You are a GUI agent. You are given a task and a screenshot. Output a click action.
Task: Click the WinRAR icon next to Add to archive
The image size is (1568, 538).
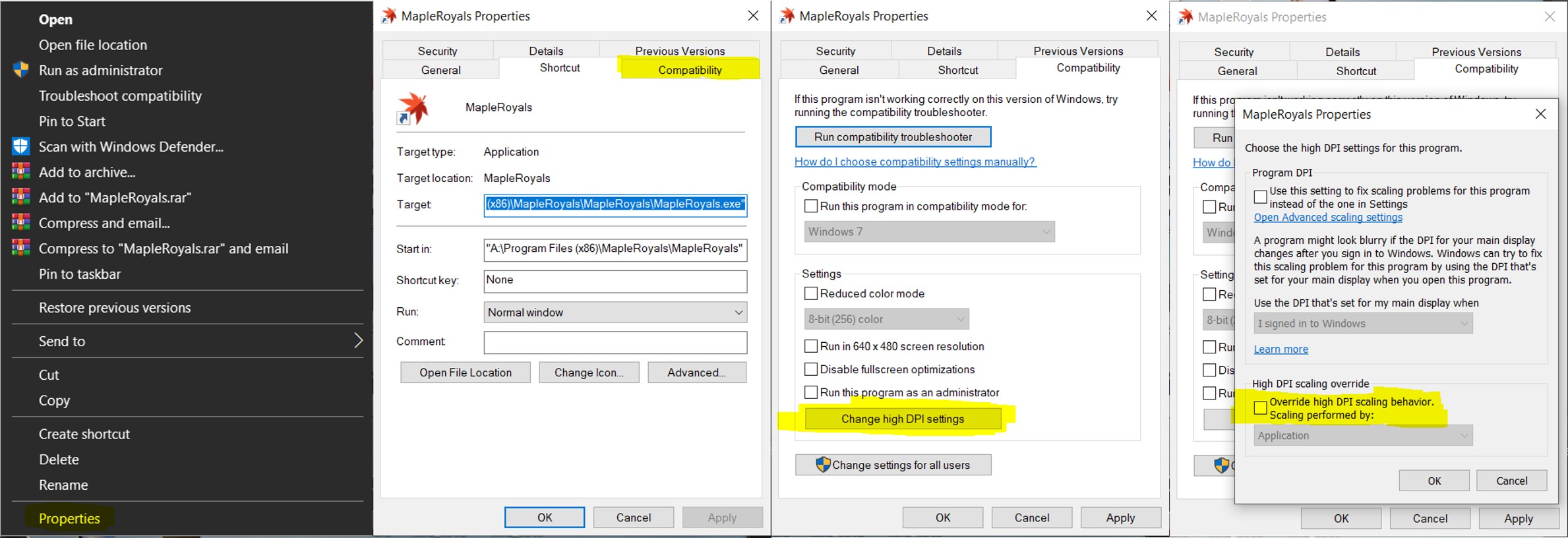coord(21,172)
